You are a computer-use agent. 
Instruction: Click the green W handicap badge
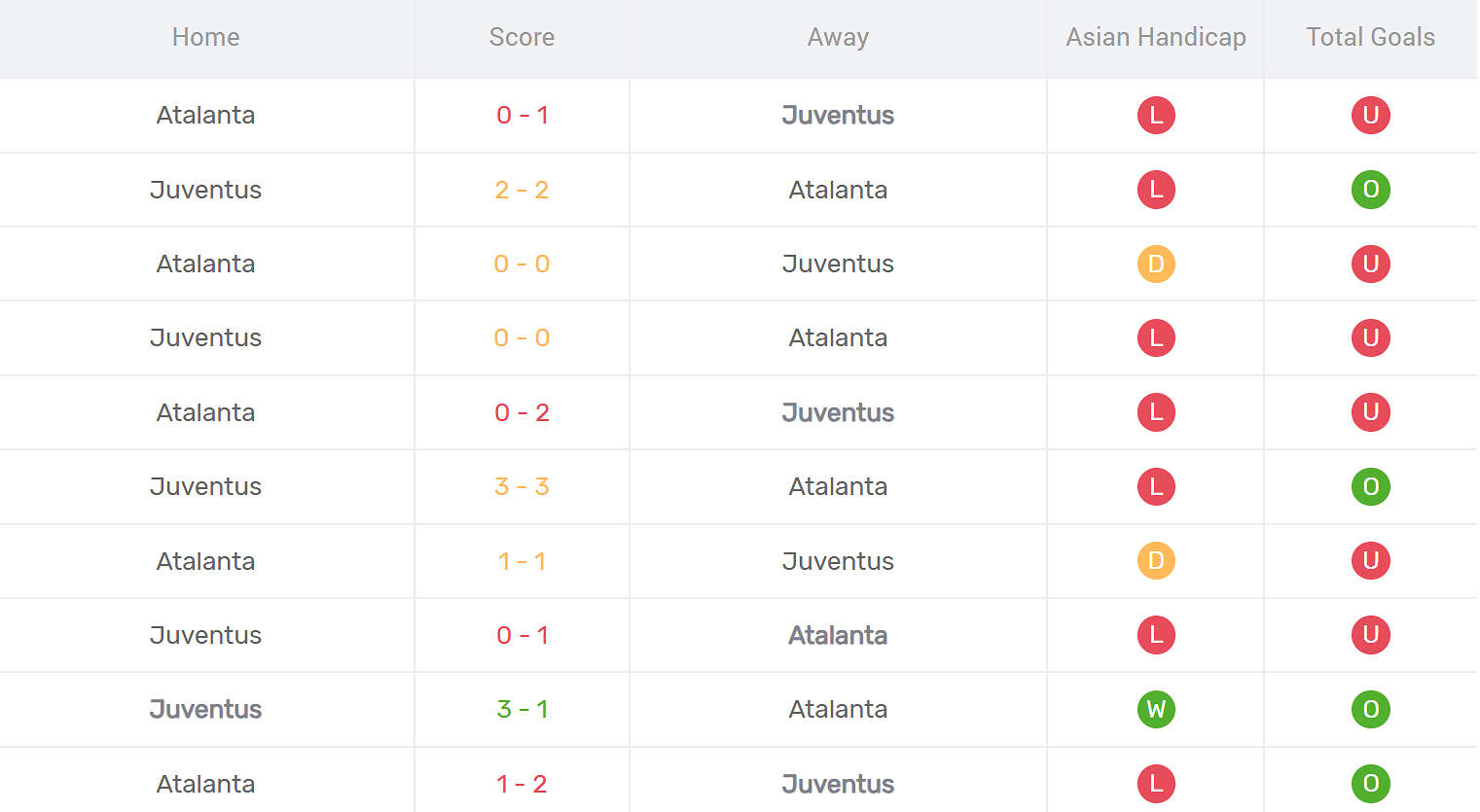(1156, 709)
